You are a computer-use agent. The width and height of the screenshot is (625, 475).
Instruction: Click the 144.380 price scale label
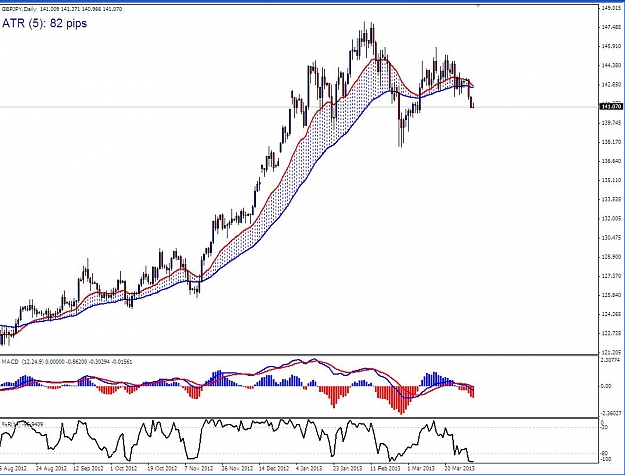pos(612,65)
